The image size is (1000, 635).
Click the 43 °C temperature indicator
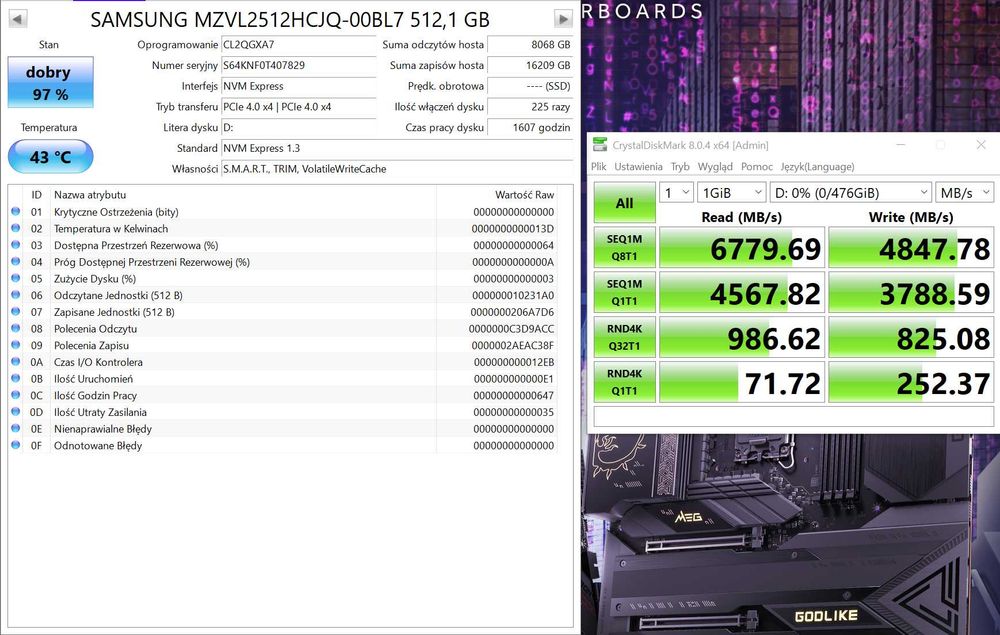coord(50,157)
